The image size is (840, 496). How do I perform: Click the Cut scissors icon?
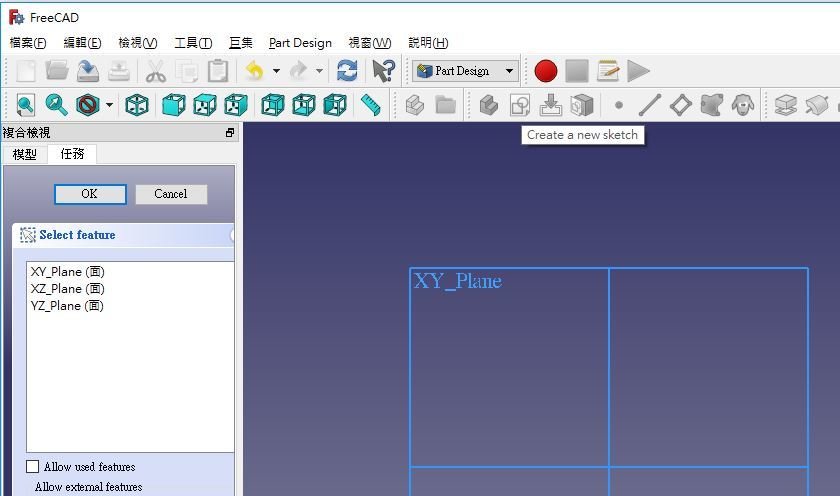pyautogui.click(x=155, y=71)
